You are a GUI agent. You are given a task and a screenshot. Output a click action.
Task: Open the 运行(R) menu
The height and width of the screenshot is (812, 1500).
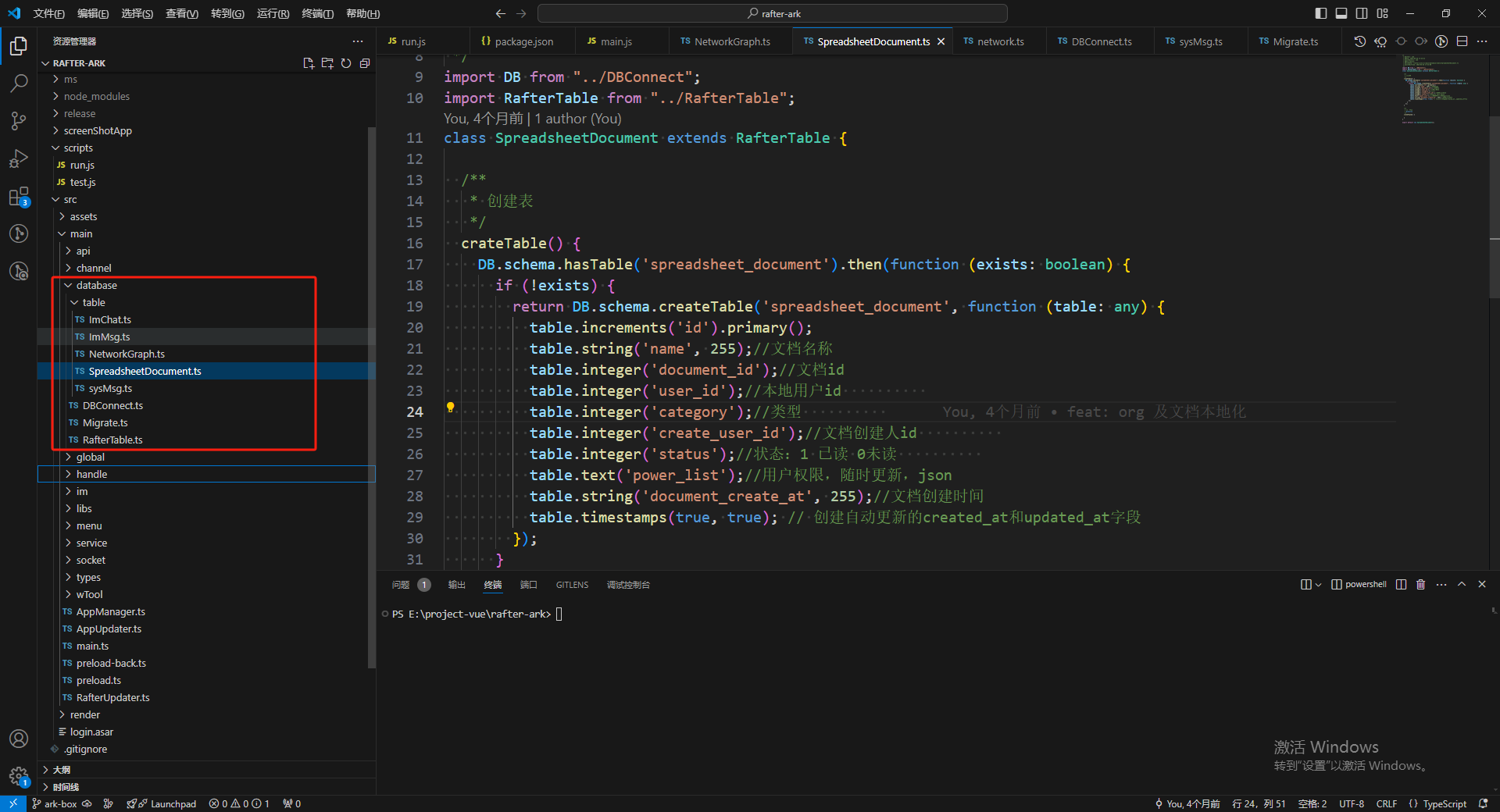point(273,13)
